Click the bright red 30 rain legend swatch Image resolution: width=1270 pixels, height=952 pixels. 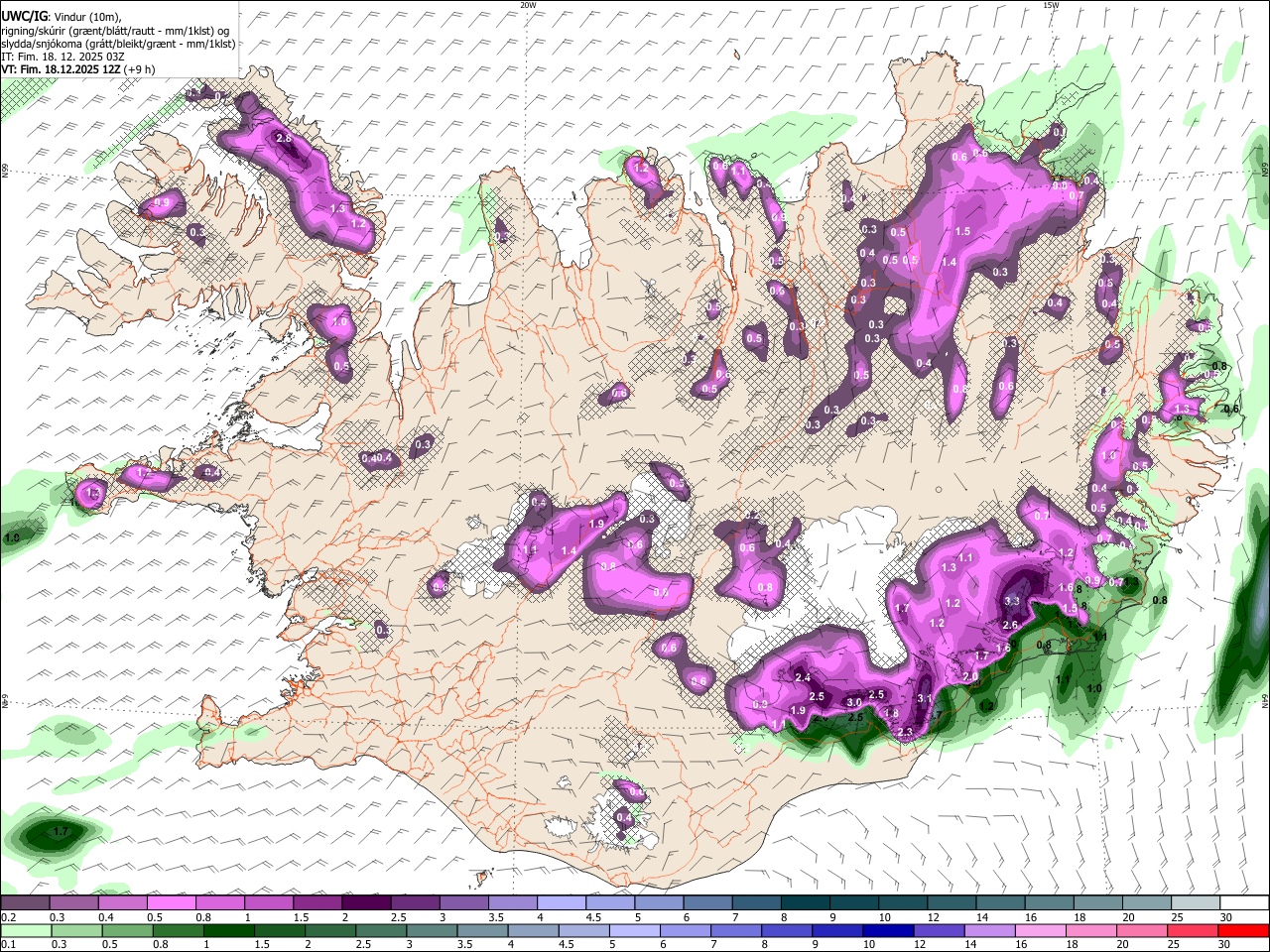coord(1243,931)
